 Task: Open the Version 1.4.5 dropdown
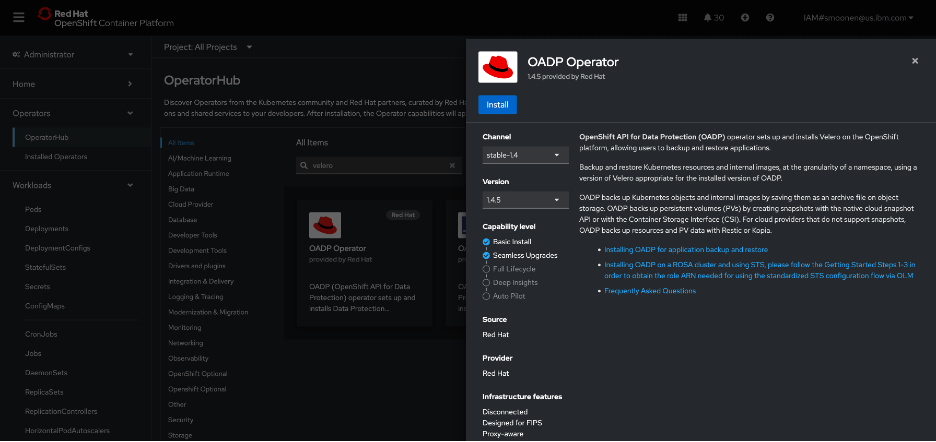525,200
